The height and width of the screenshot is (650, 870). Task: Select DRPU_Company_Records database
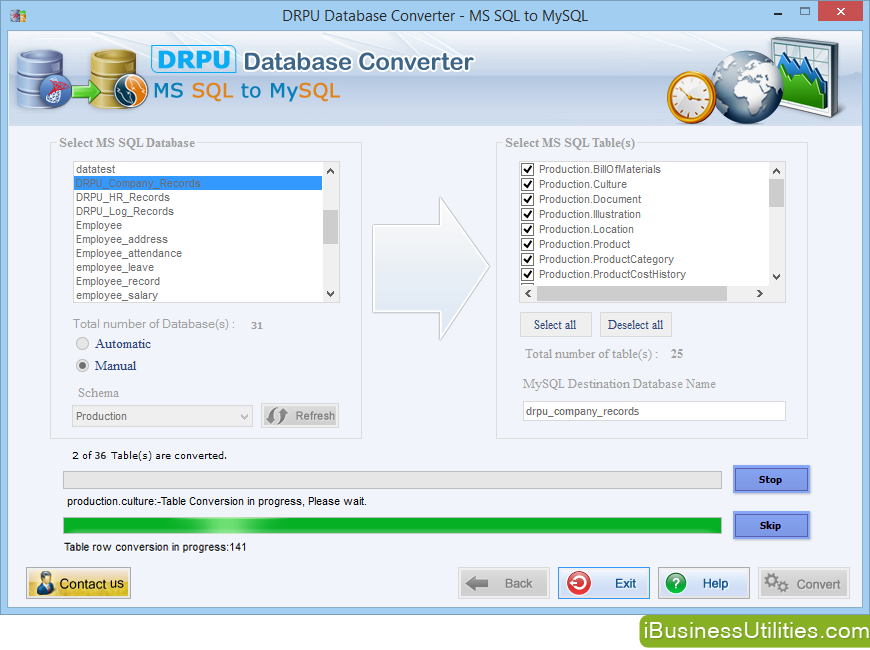198,183
